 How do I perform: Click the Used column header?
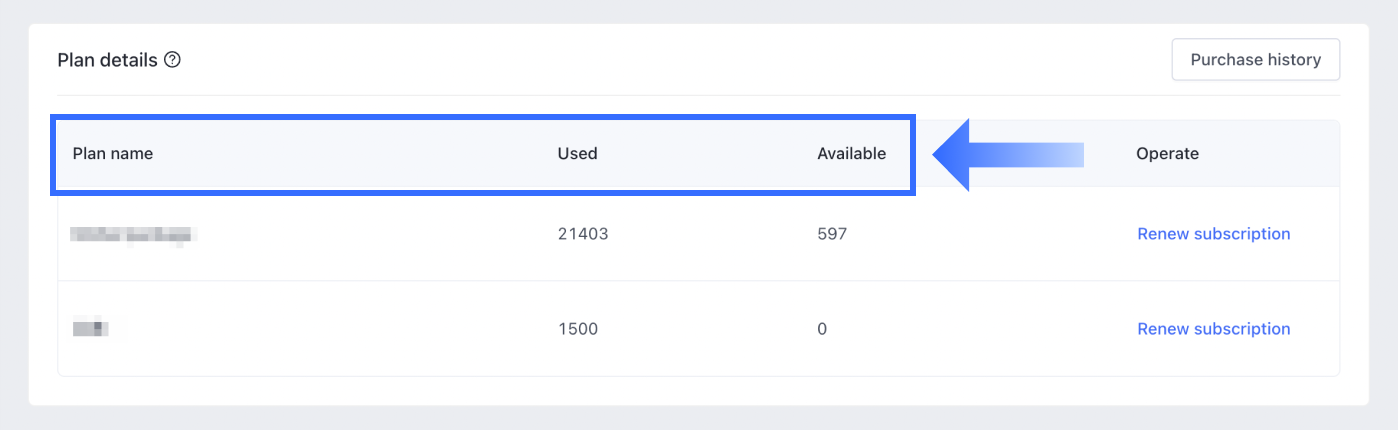pos(577,154)
